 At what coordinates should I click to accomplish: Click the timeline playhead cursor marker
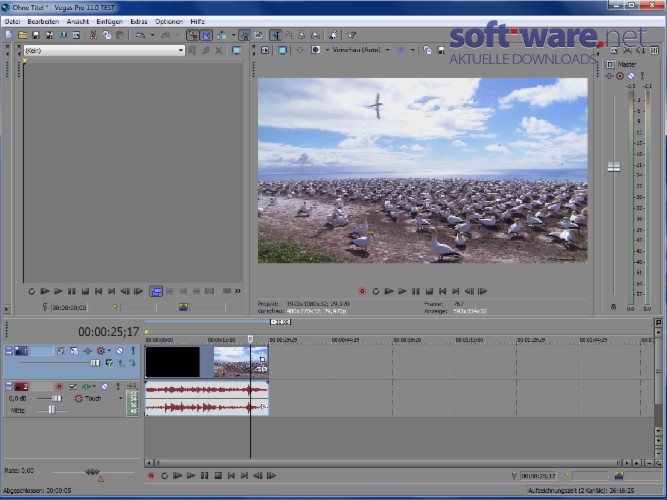[x=250, y=339]
